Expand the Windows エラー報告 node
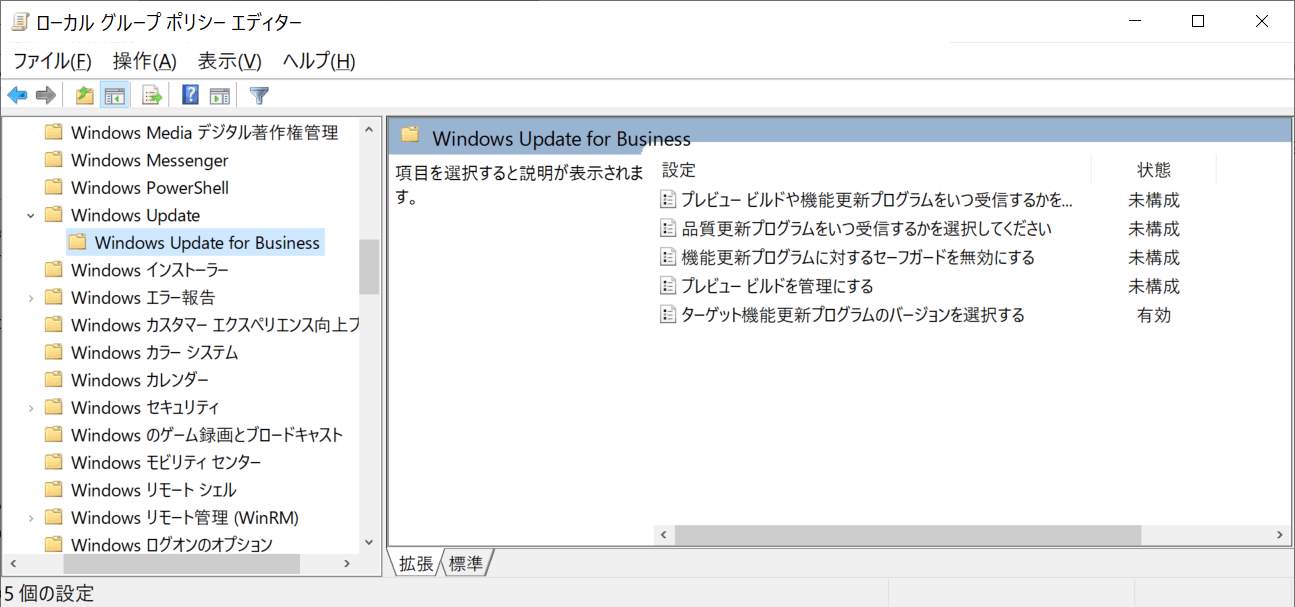Viewport: 1295px width, 607px height. pos(31,297)
